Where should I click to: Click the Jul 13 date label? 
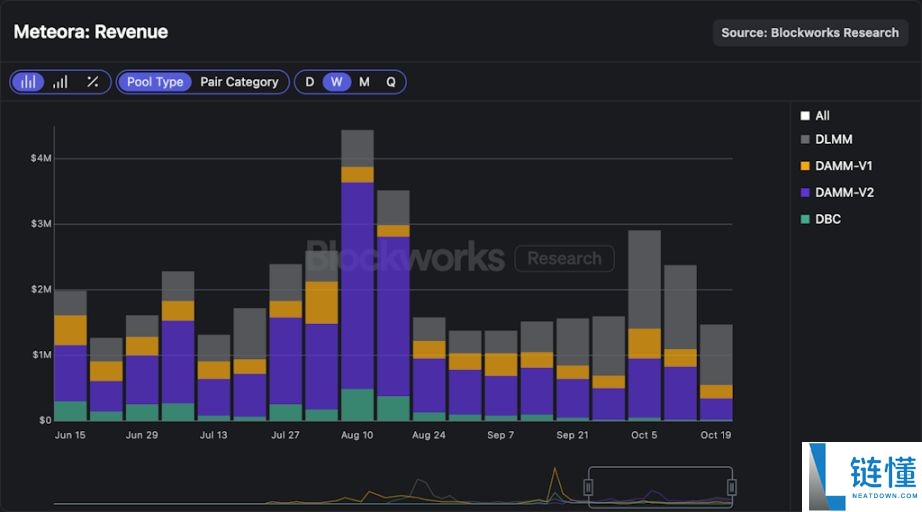(213, 435)
